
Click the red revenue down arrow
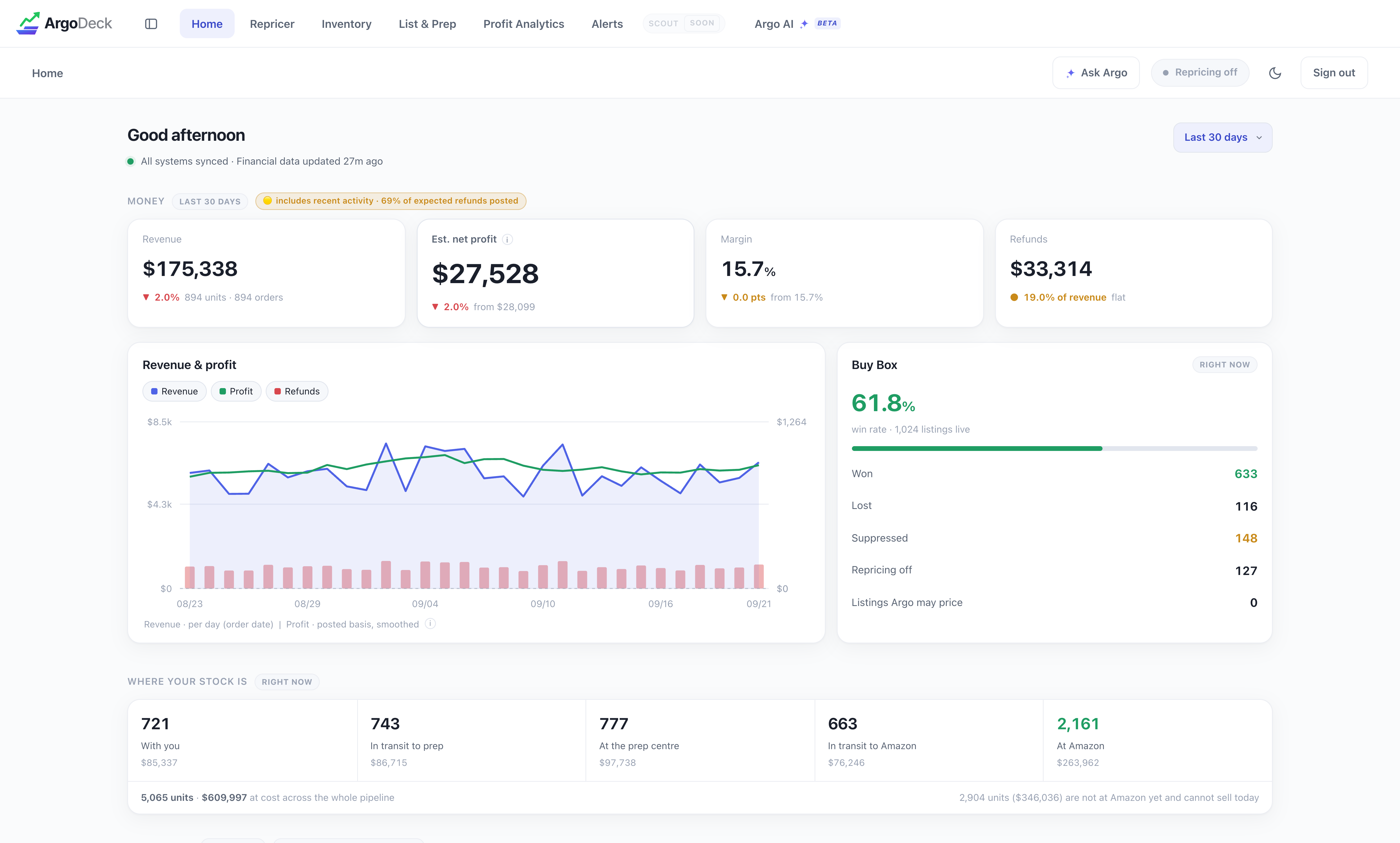pos(146,297)
